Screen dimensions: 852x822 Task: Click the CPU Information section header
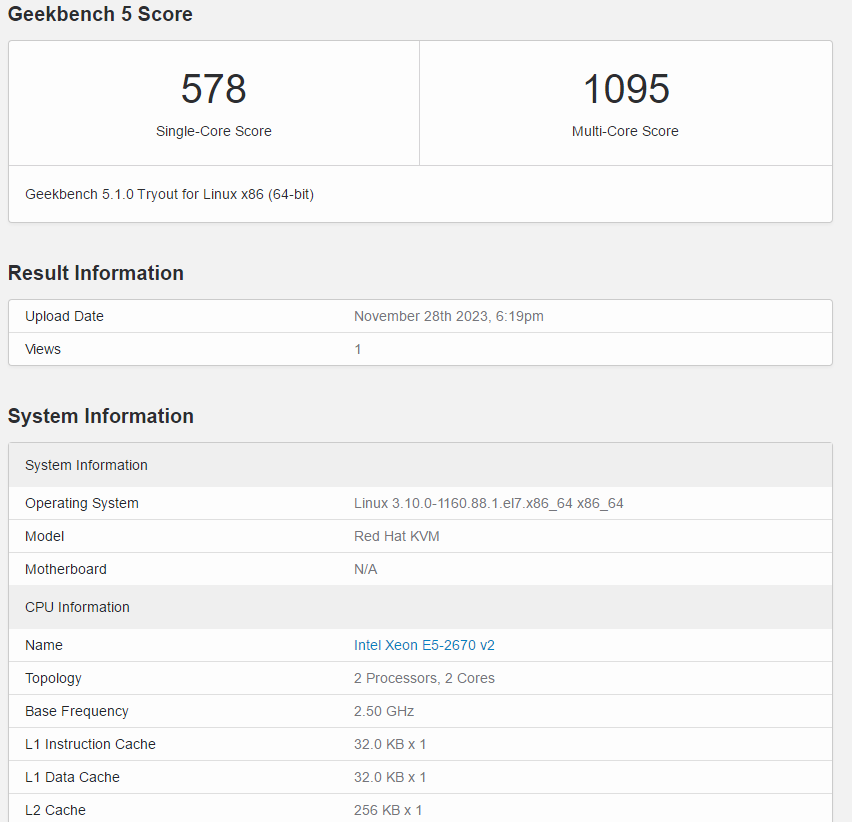421,607
